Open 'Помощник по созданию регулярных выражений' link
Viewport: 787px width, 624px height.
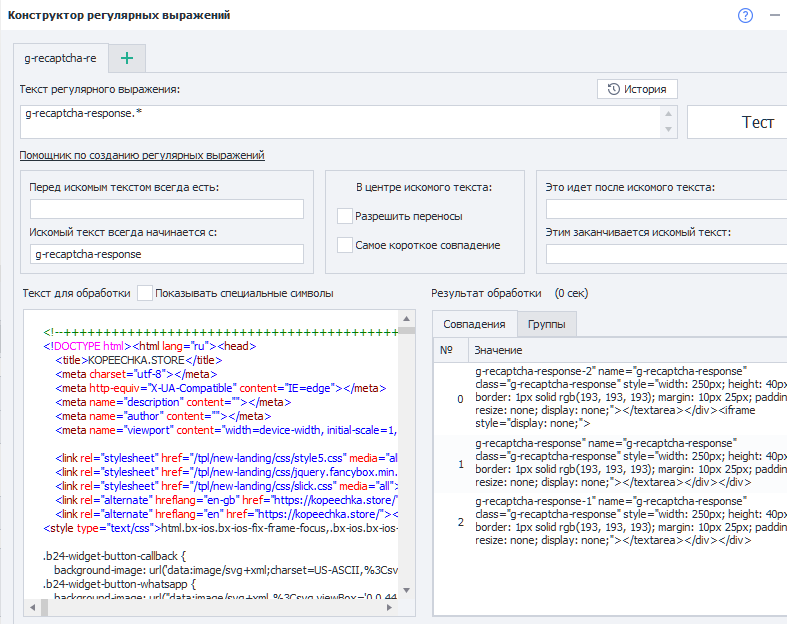pos(142,156)
